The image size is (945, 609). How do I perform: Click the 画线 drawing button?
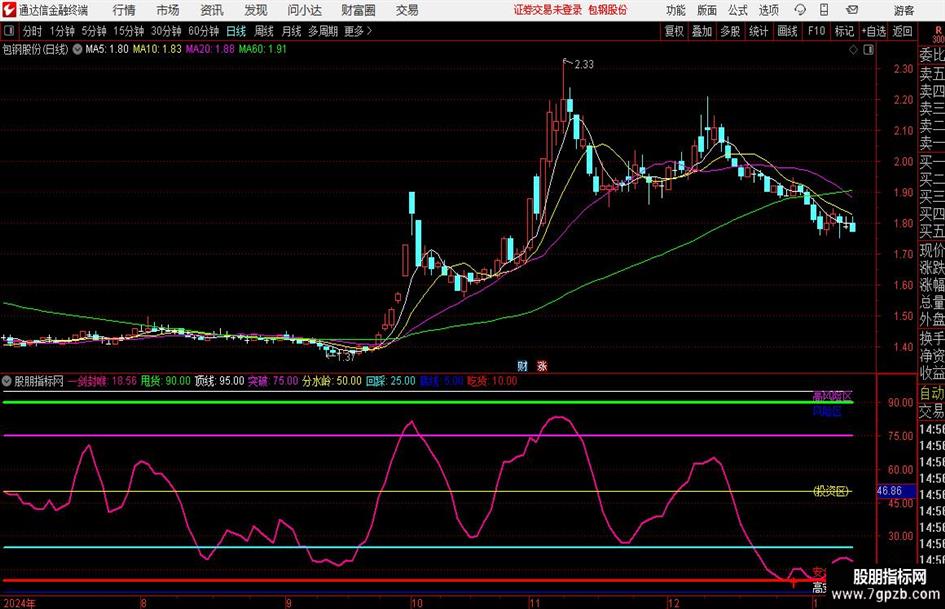(787, 31)
